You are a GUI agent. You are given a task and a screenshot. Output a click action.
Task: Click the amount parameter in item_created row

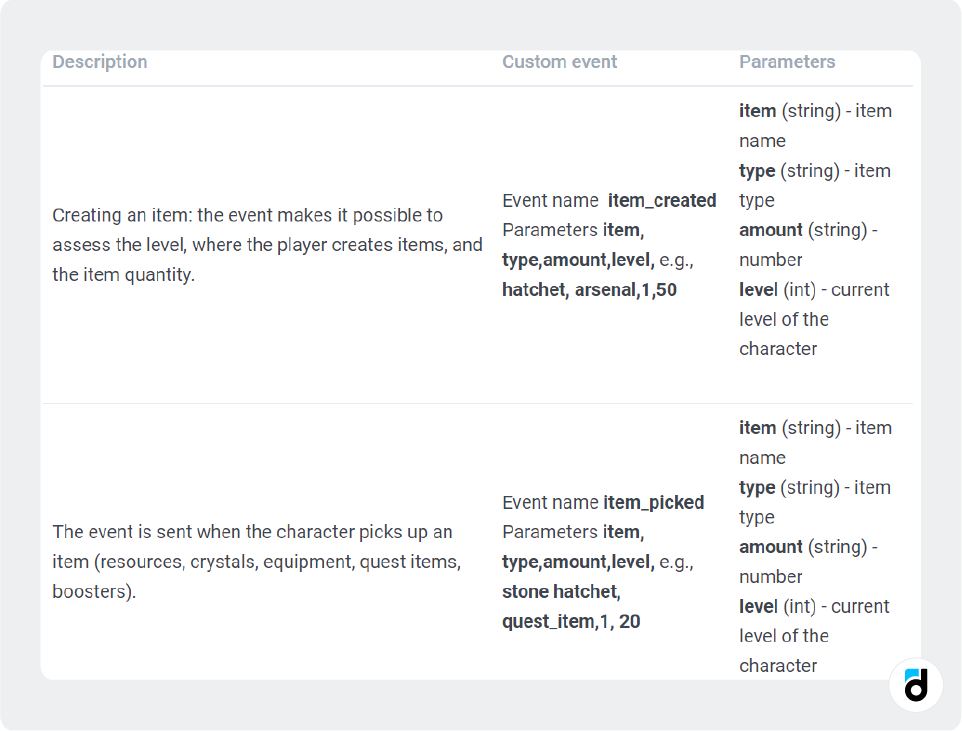771,230
